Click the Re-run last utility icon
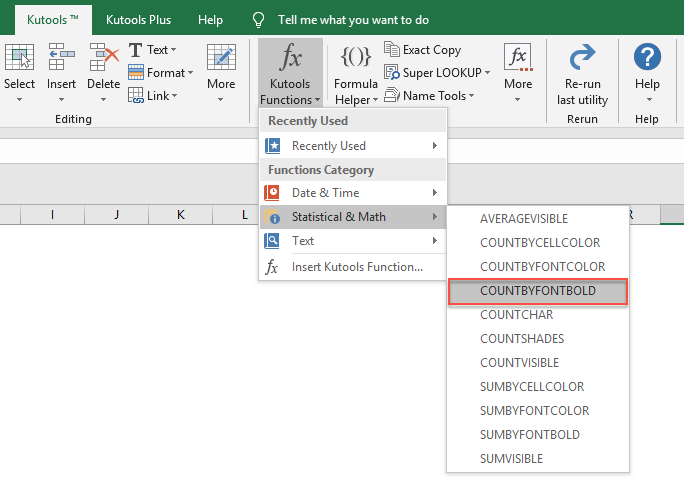Image resolution: width=684 pixels, height=477 pixels. (x=582, y=57)
